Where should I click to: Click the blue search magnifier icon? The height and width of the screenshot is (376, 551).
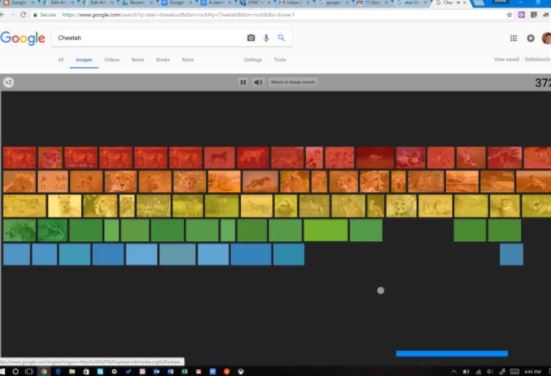(x=281, y=37)
